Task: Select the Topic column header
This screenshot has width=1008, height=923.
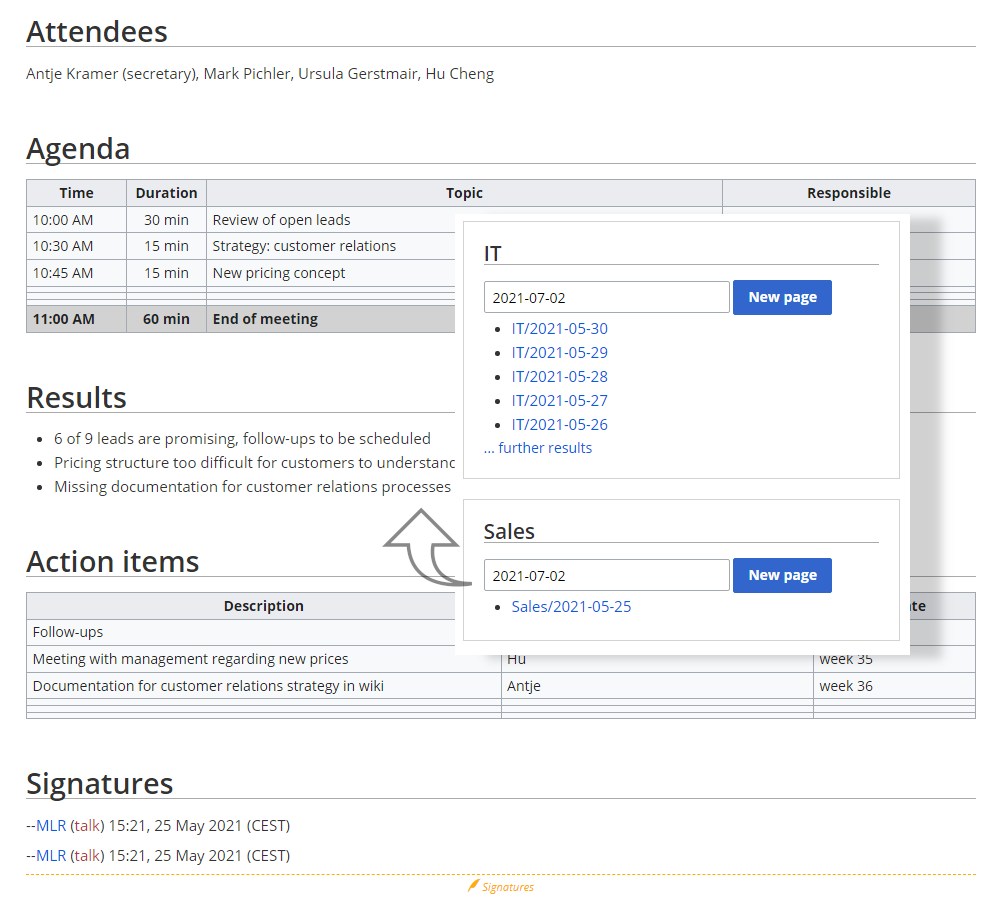Action: click(x=464, y=193)
